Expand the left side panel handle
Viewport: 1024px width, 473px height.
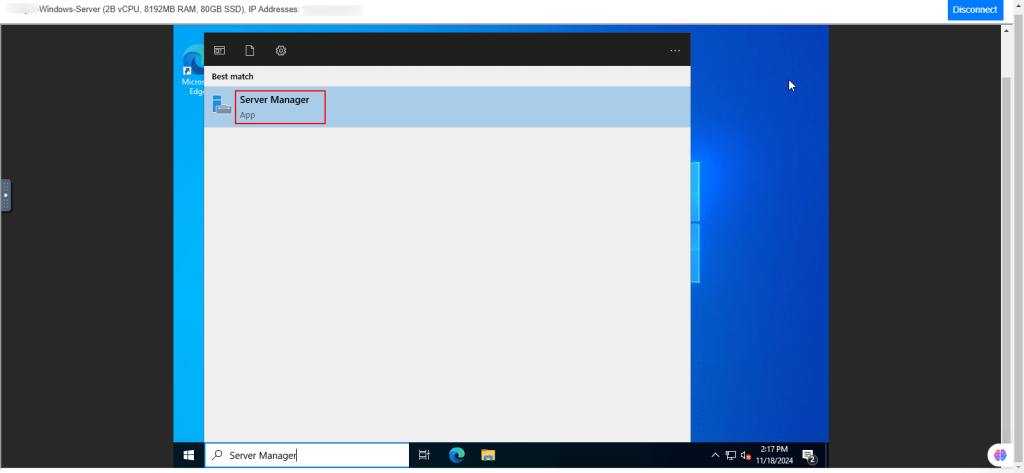[x=6, y=195]
